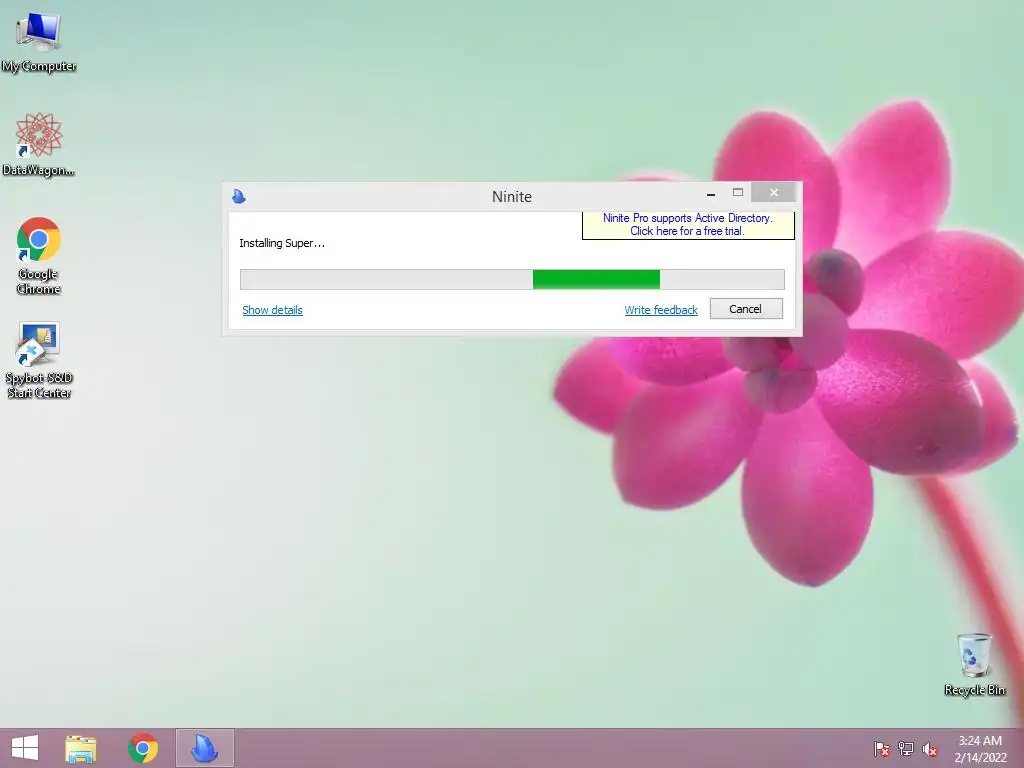The width and height of the screenshot is (1024, 768).
Task: Click the Ninite logo in the title bar
Action: [239, 196]
